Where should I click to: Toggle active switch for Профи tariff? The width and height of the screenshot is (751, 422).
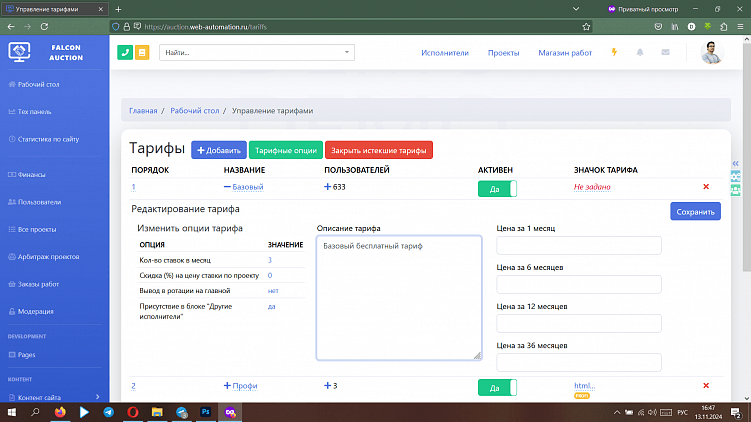tap(497, 387)
